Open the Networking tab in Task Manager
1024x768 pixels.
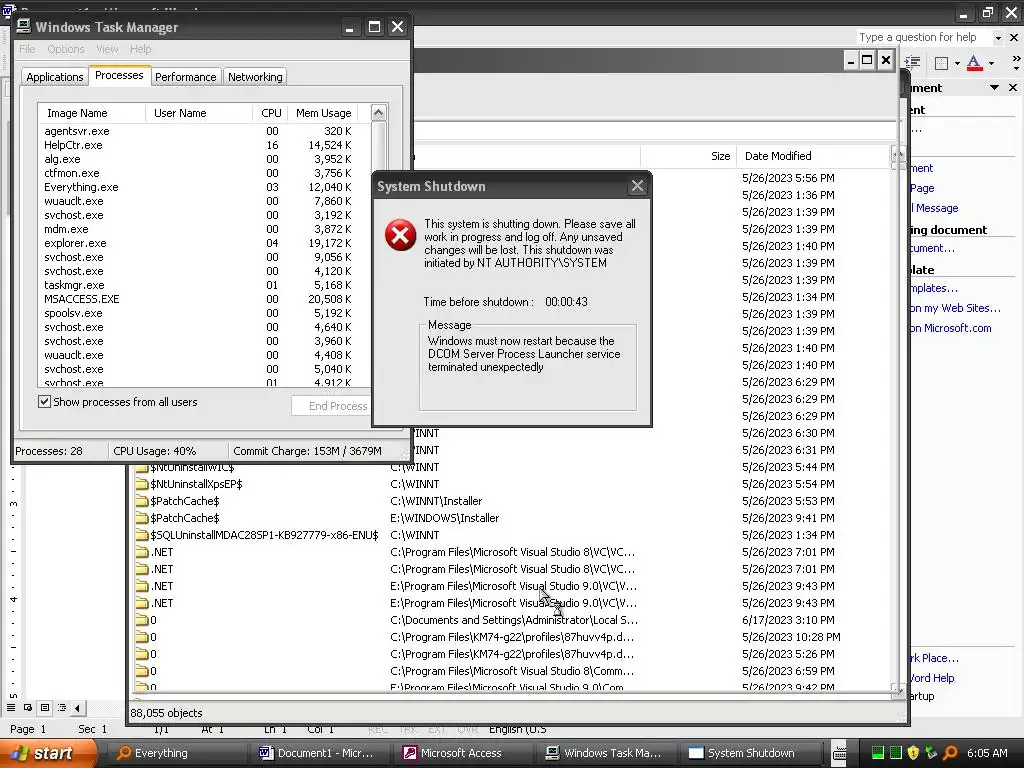pyautogui.click(x=255, y=76)
